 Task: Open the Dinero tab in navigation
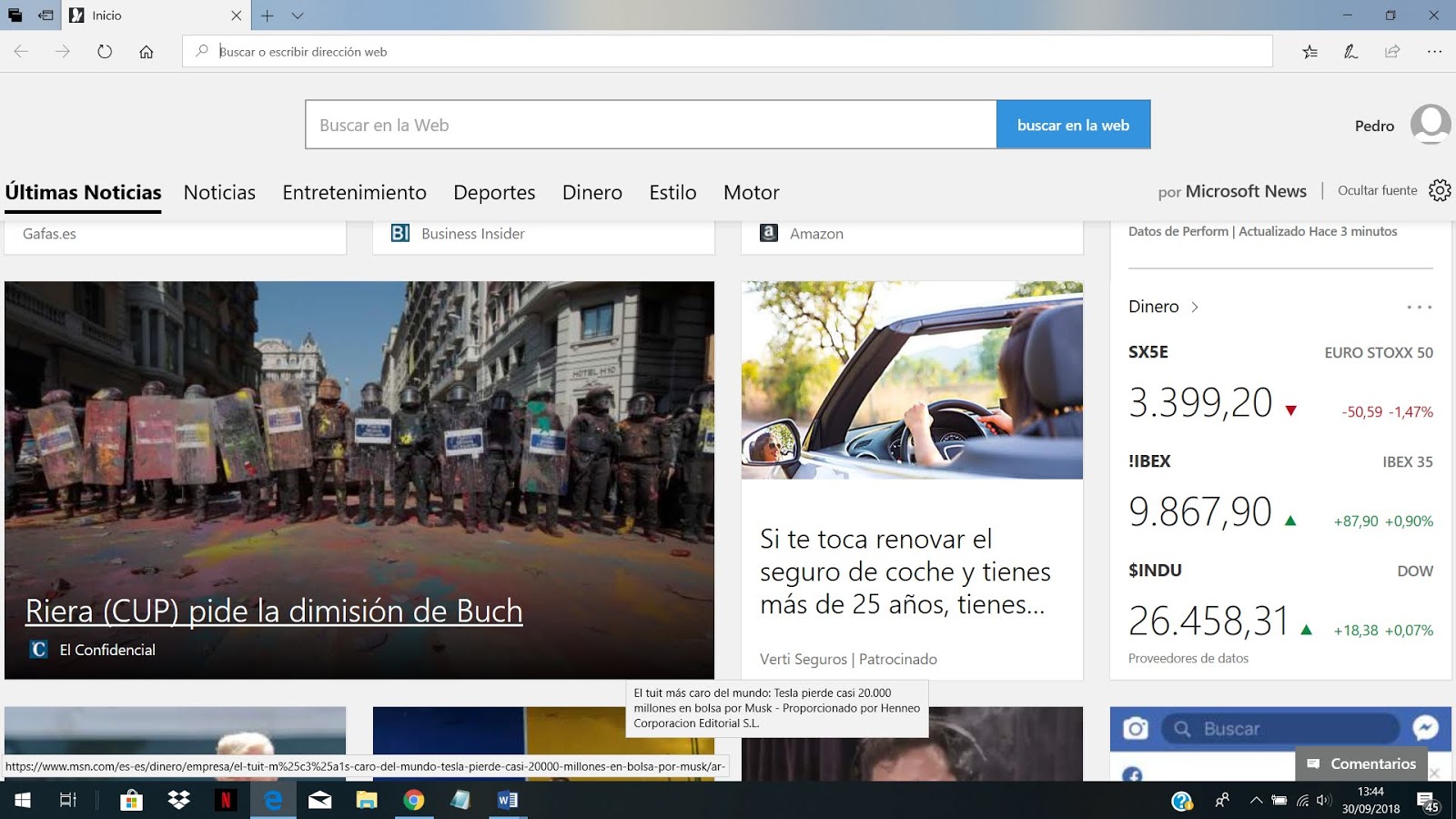point(592,193)
